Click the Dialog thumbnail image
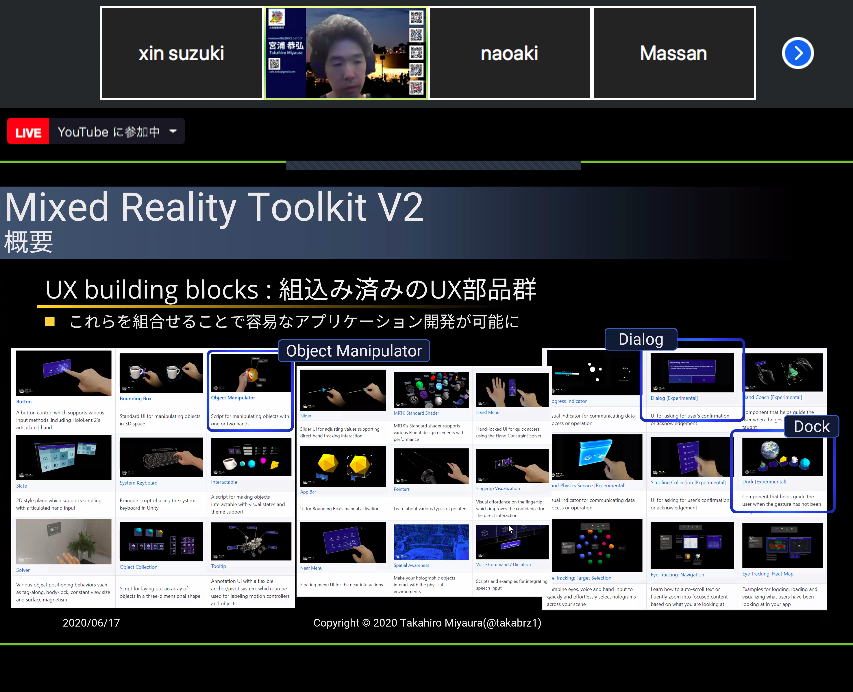853x692 pixels. click(x=693, y=373)
